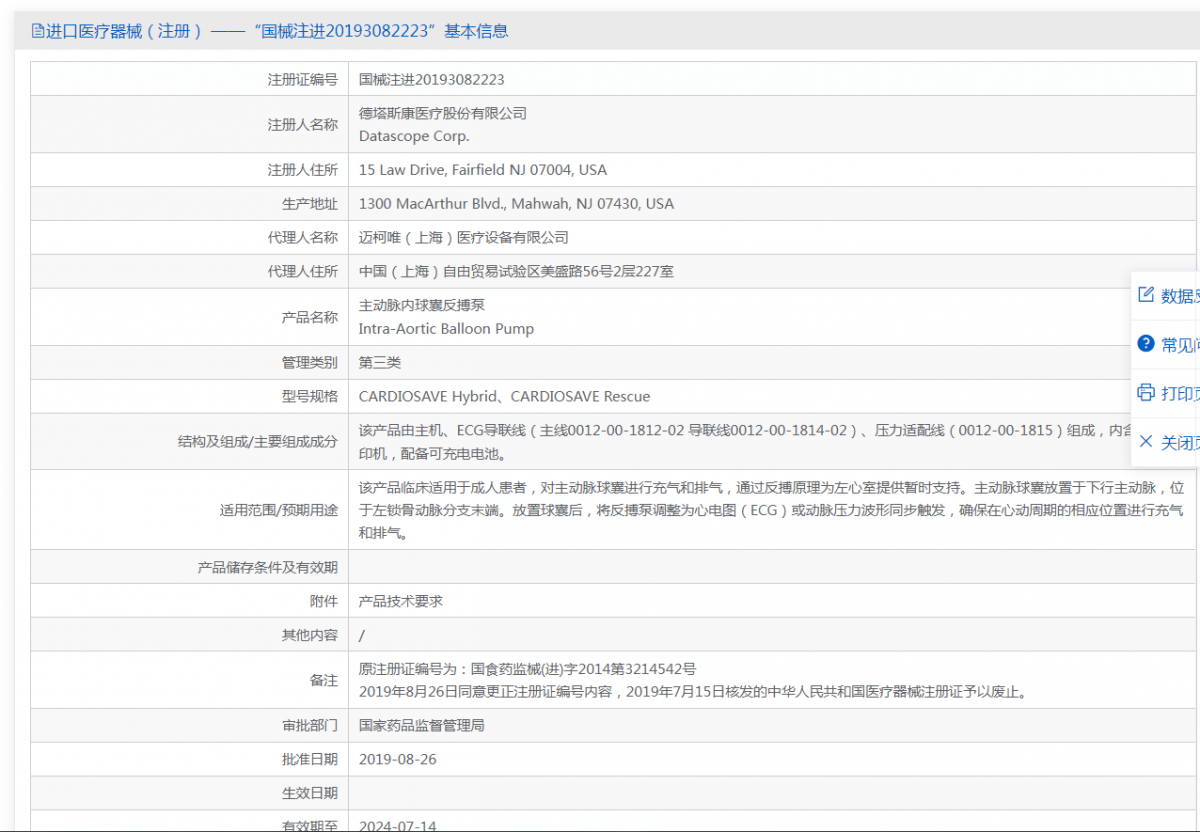The image size is (1200, 832).
Task: Click the text 主动脉内球囊反搏泵
Action: pyautogui.click(x=422, y=305)
